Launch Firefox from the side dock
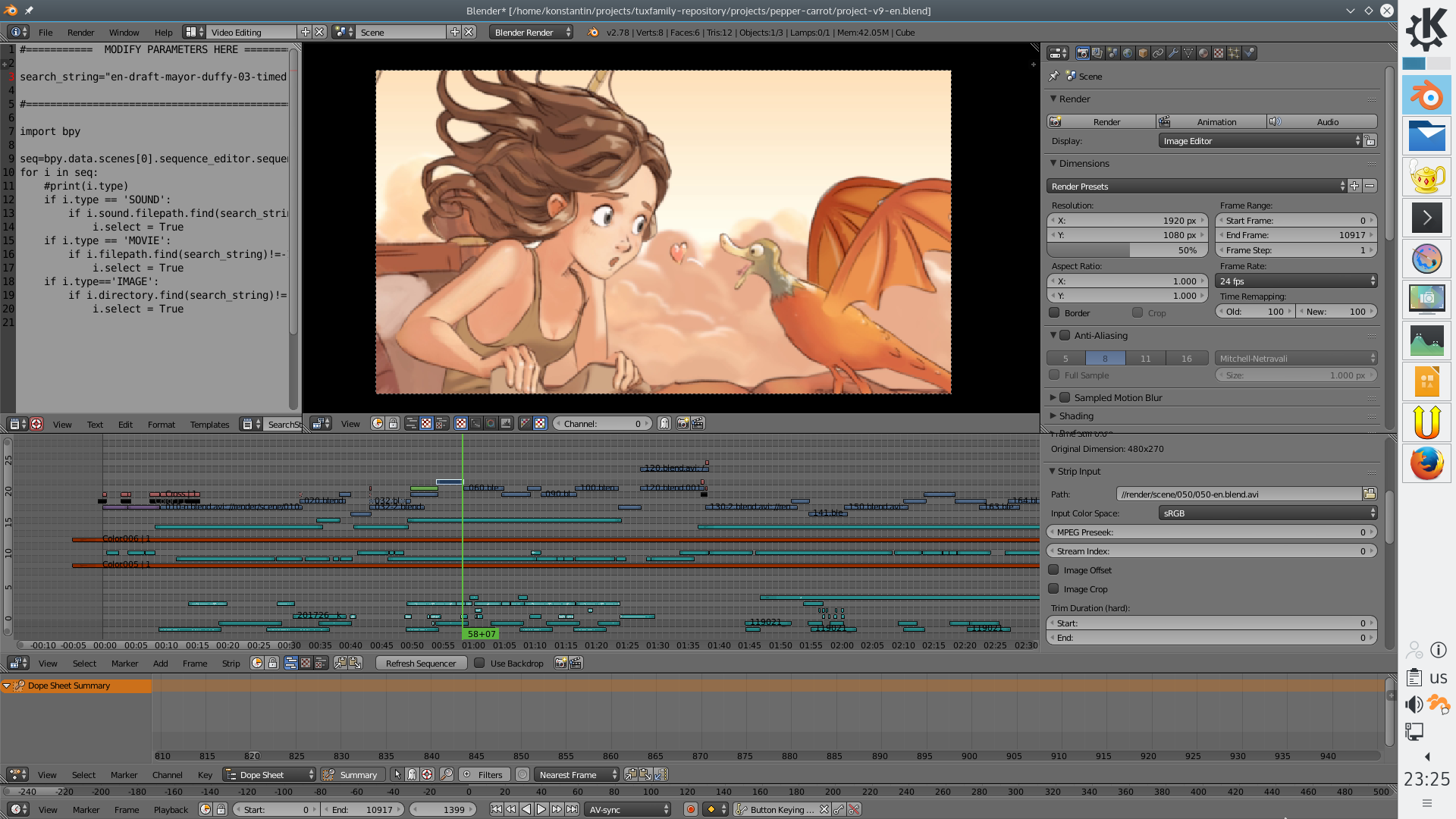The height and width of the screenshot is (819, 1456). (1426, 463)
